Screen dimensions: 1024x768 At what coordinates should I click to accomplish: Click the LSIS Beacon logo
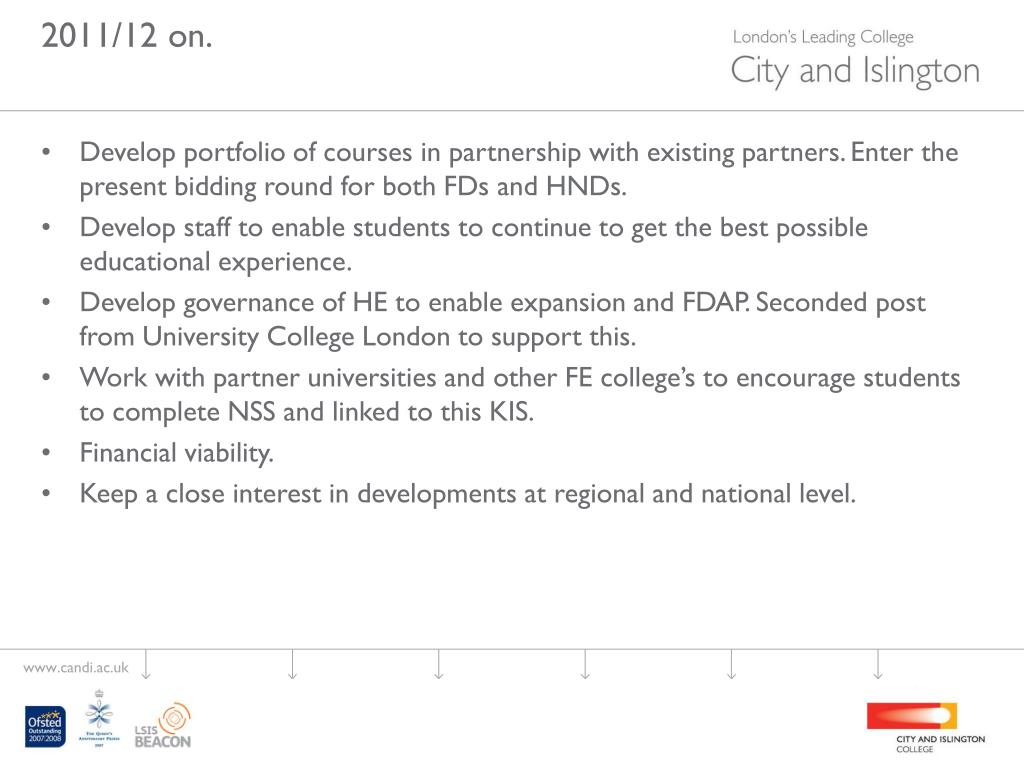163,725
